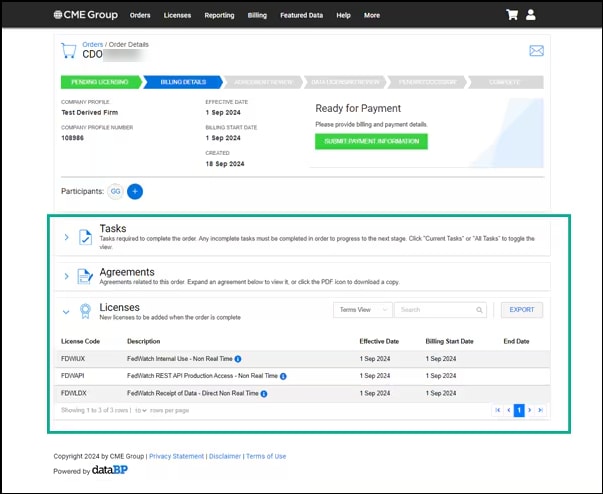Show info for FedWatch Internal Use license

238,358
